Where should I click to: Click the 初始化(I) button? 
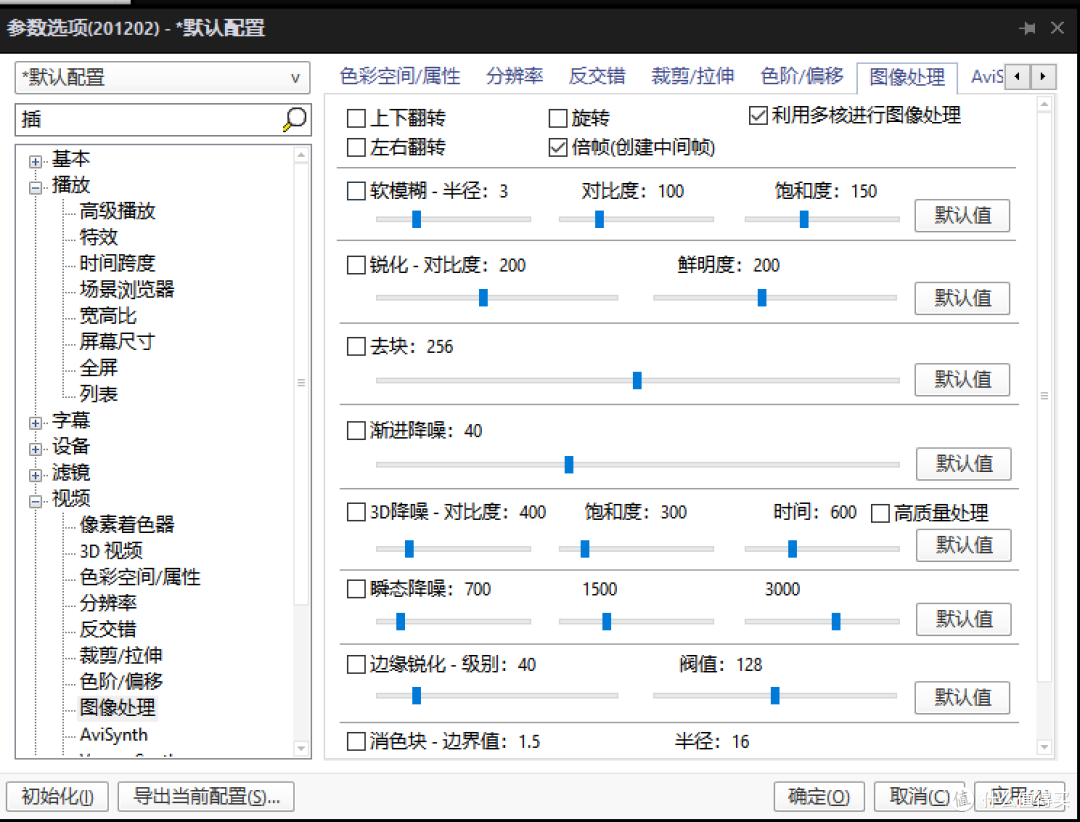57,797
